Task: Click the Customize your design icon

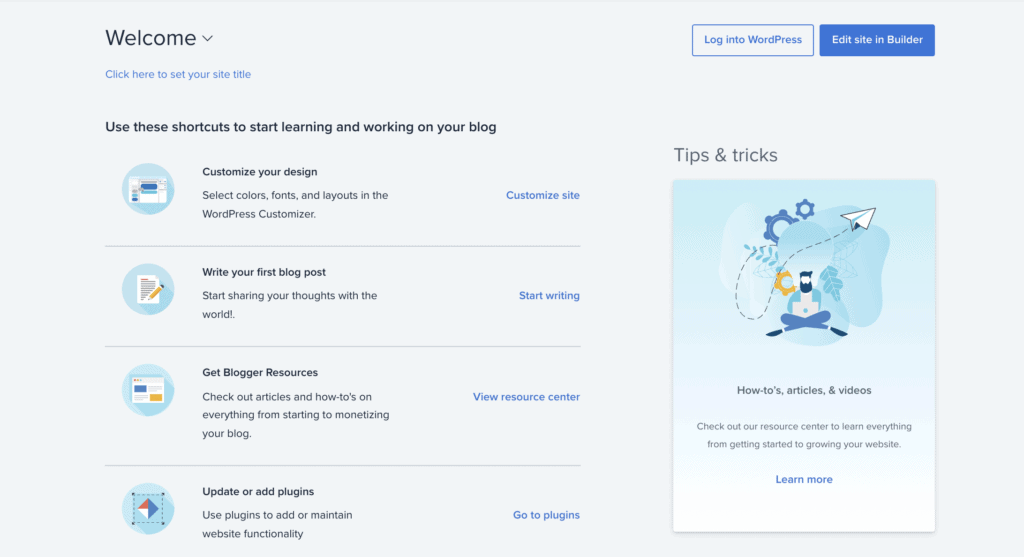Action: tap(148, 189)
